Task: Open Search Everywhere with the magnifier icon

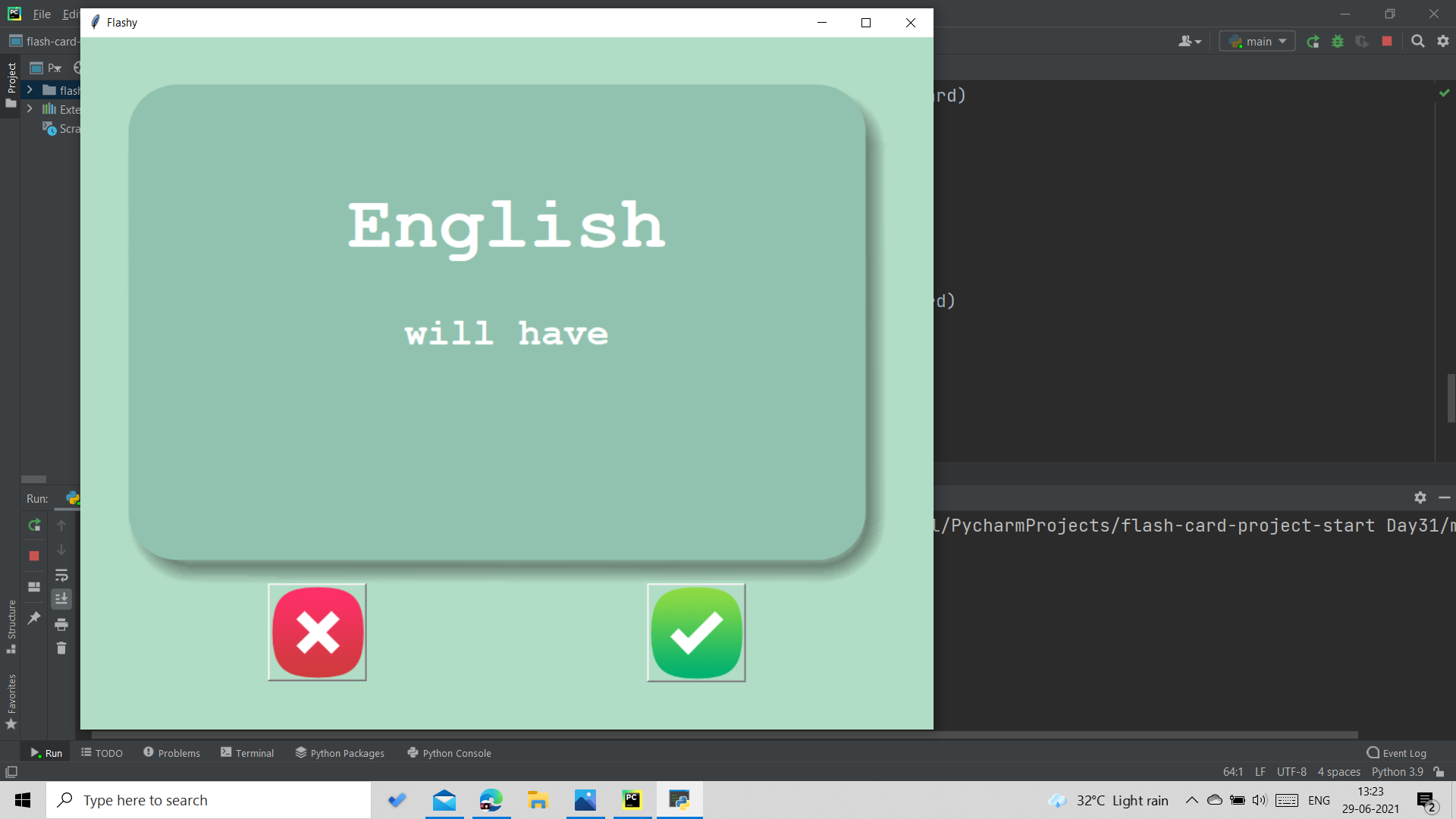Action: click(x=1417, y=41)
